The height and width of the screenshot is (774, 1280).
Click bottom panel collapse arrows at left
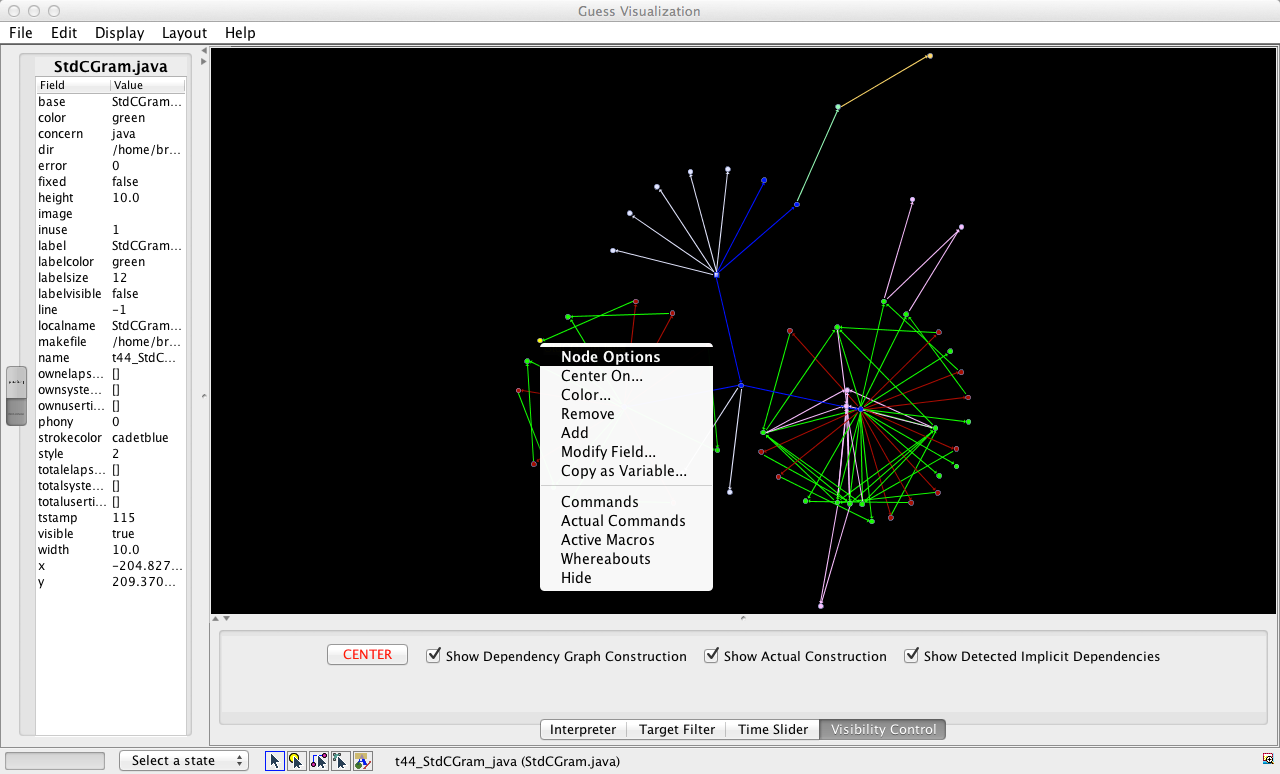(x=222, y=618)
